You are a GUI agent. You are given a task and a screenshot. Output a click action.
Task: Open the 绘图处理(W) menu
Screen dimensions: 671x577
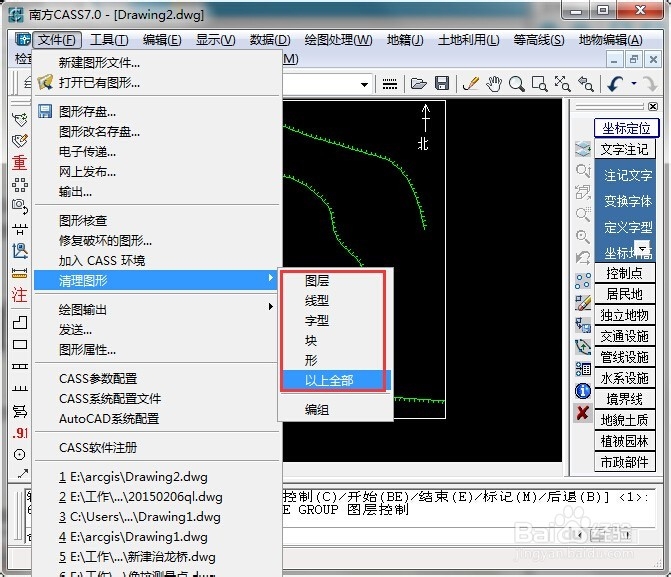coord(338,40)
